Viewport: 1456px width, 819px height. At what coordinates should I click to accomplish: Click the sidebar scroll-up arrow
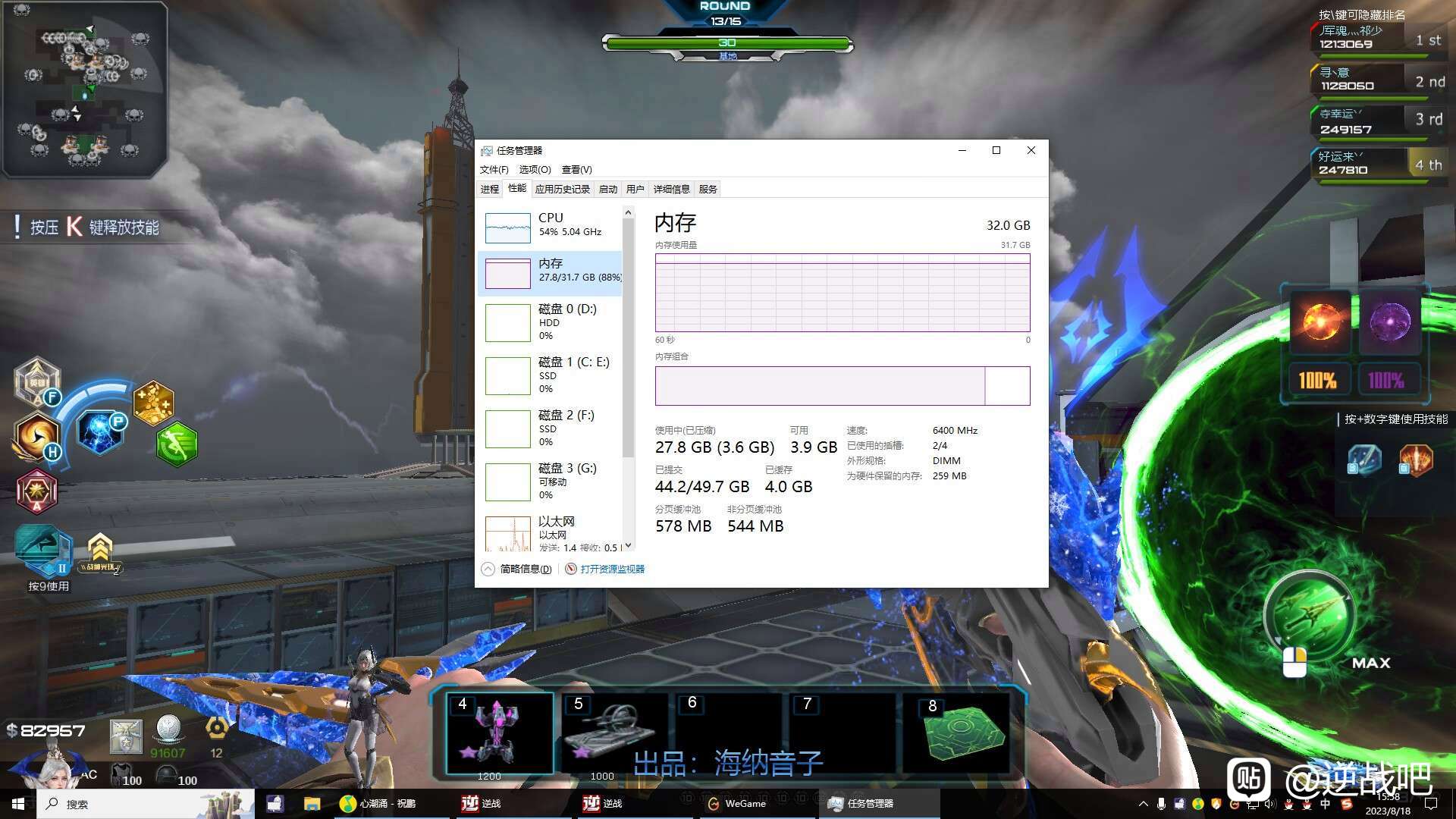[628, 213]
